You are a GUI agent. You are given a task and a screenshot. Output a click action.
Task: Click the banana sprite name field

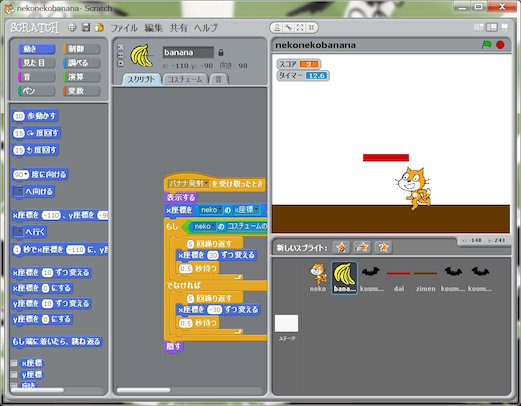tap(188, 52)
